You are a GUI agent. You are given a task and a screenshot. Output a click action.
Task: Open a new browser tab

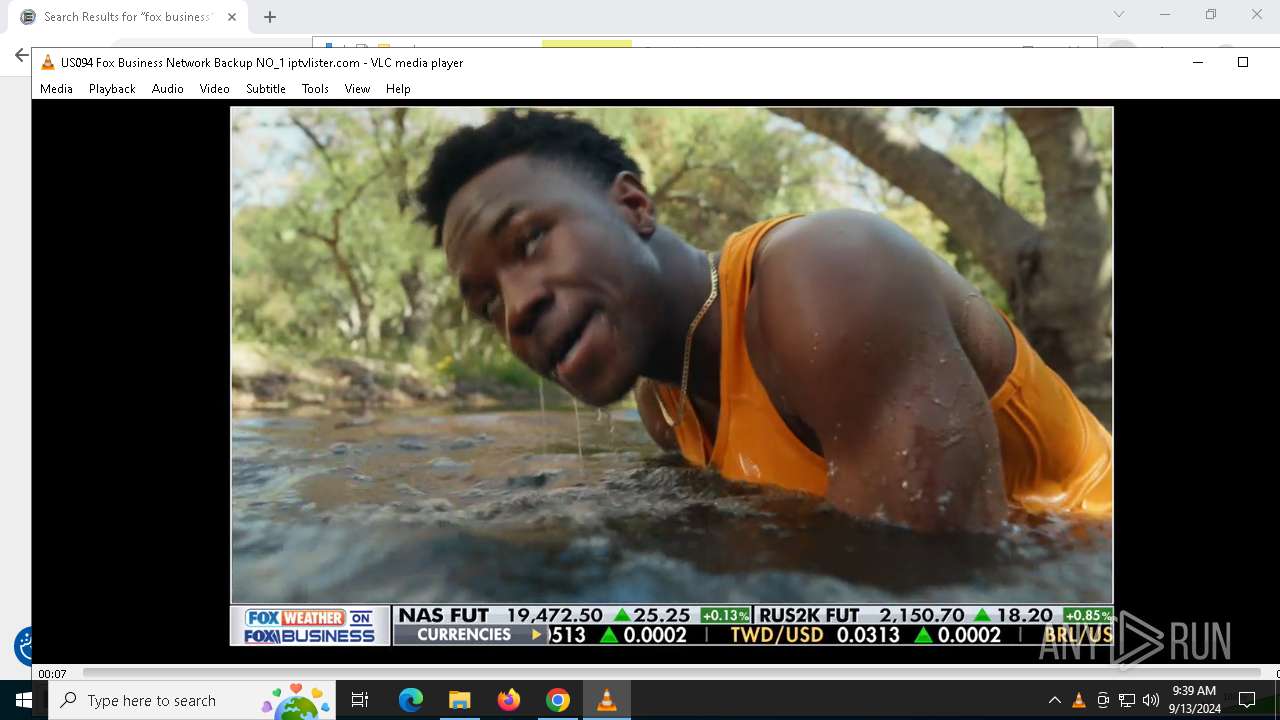point(270,17)
